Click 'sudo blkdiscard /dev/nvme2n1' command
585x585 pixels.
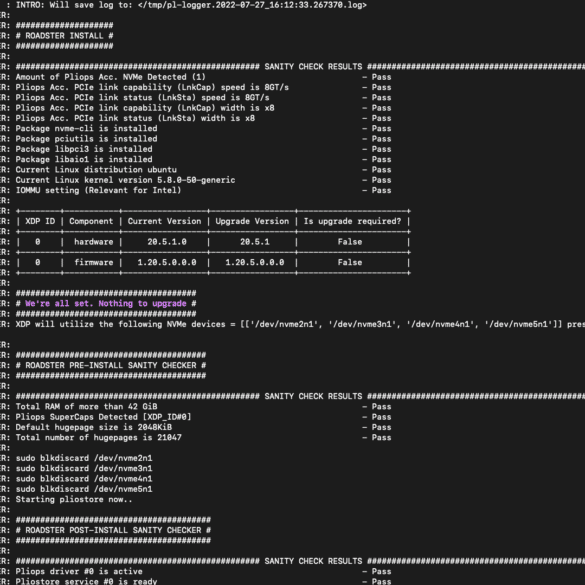84,458
